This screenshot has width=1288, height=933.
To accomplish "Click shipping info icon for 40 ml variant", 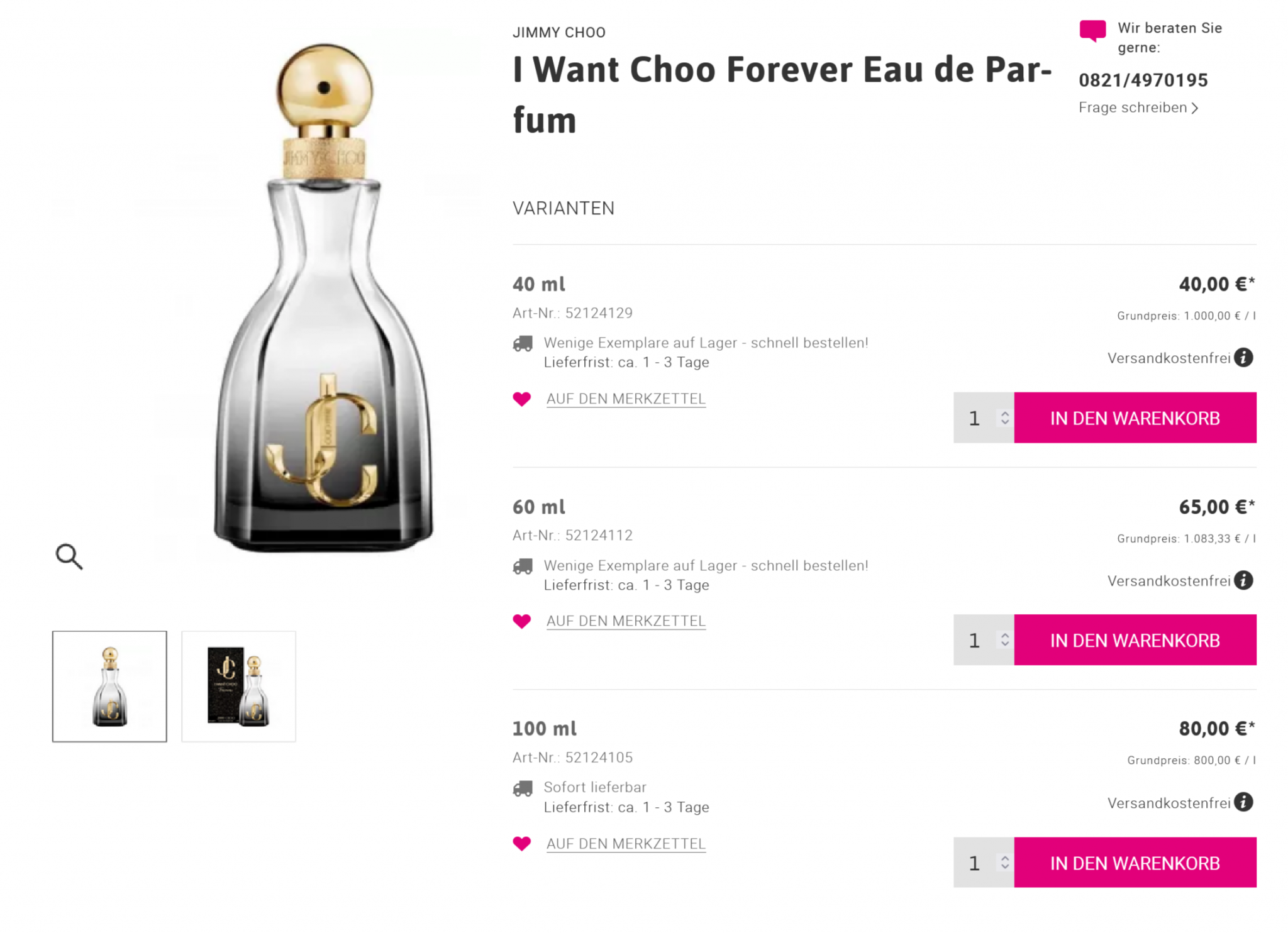I will (1243, 358).
